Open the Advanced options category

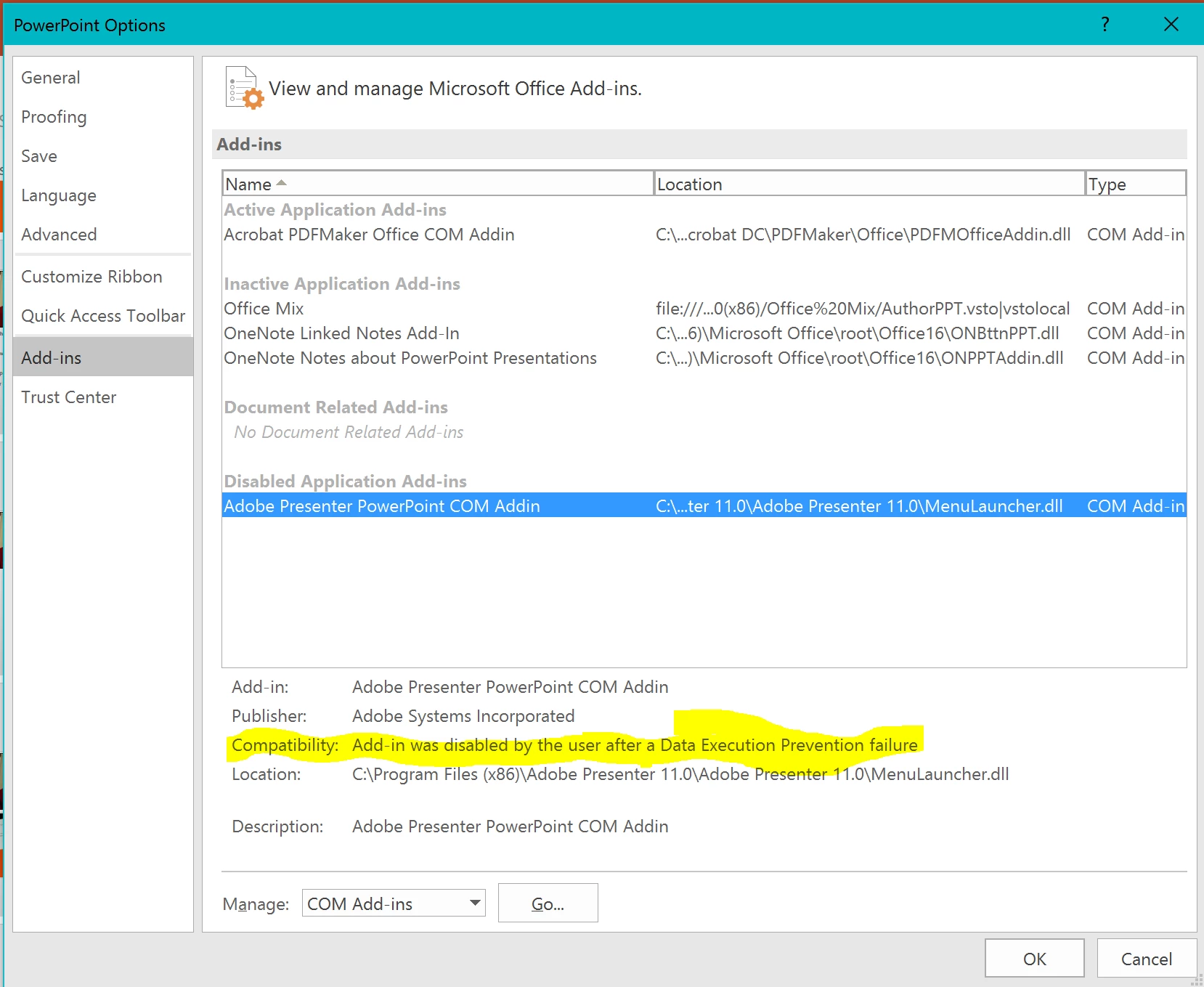(x=102, y=235)
